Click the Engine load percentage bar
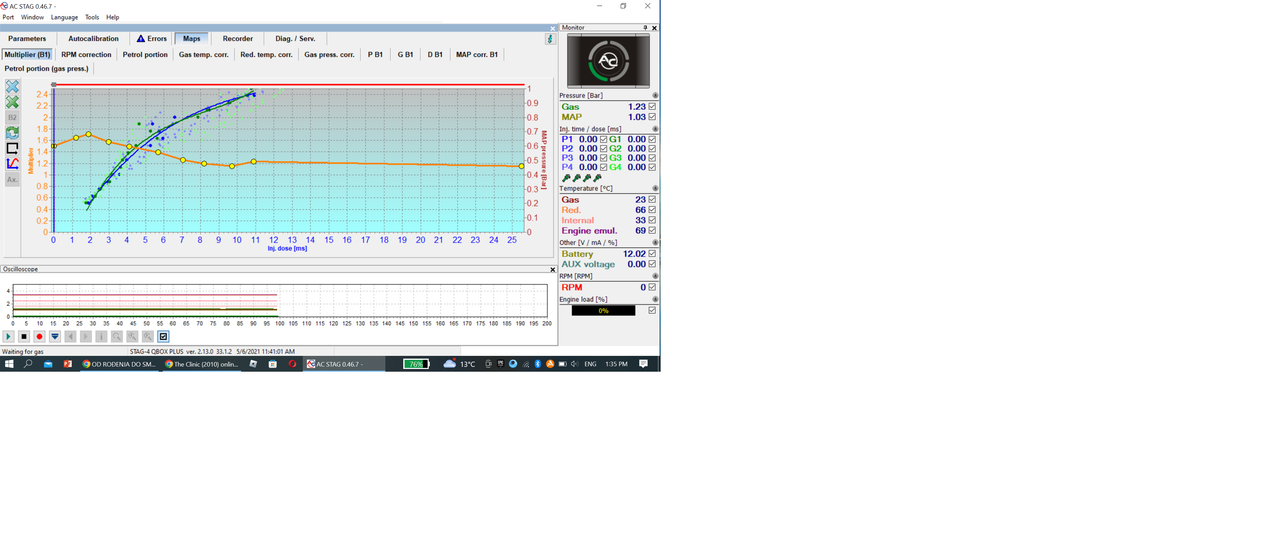Viewport: 1280px width, 539px height. coord(603,311)
